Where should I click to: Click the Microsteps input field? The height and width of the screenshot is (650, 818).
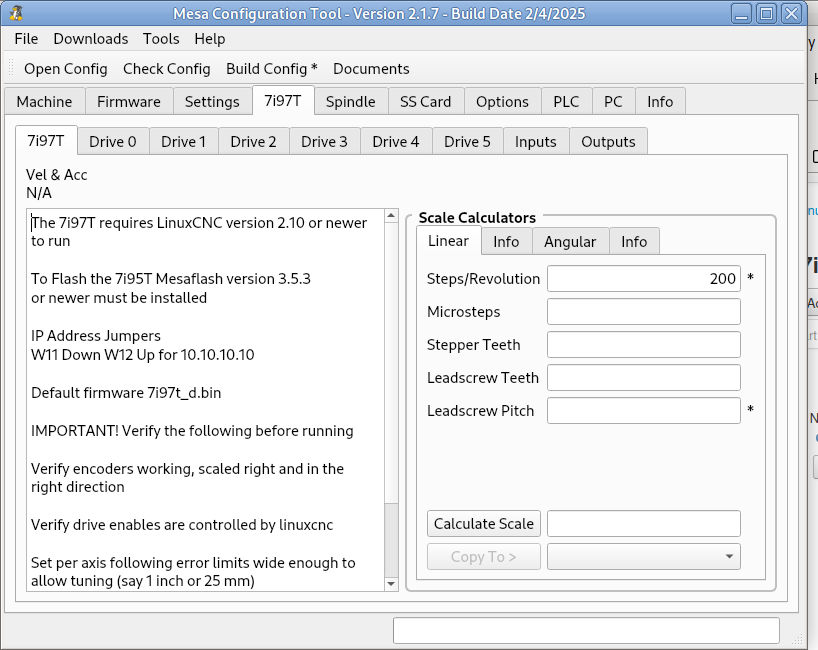pos(644,311)
